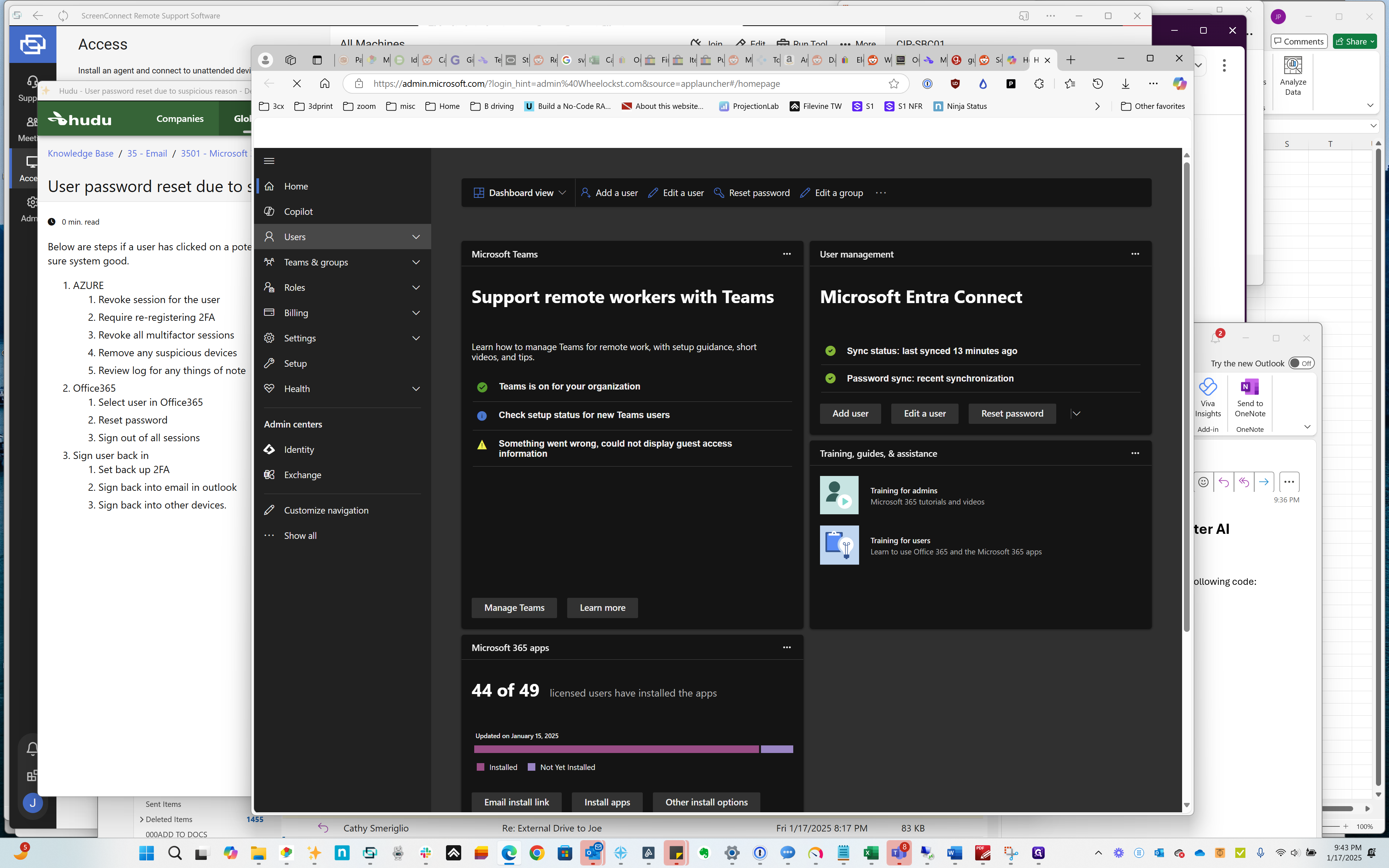Click the stop loading X in Edge
The width and height of the screenshot is (1389, 868).
click(x=297, y=84)
